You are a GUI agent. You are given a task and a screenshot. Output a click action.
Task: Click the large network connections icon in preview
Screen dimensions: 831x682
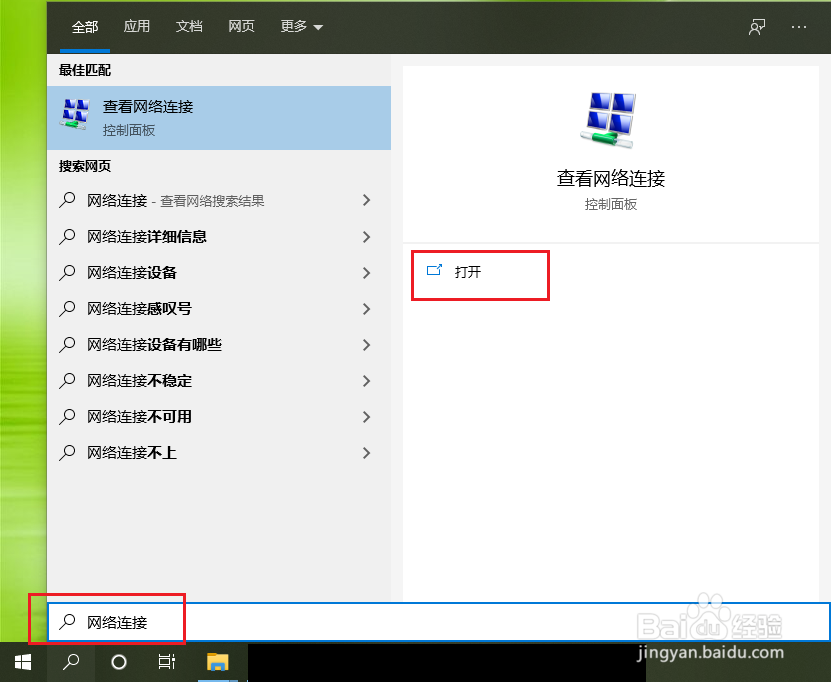tap(610, 118)
